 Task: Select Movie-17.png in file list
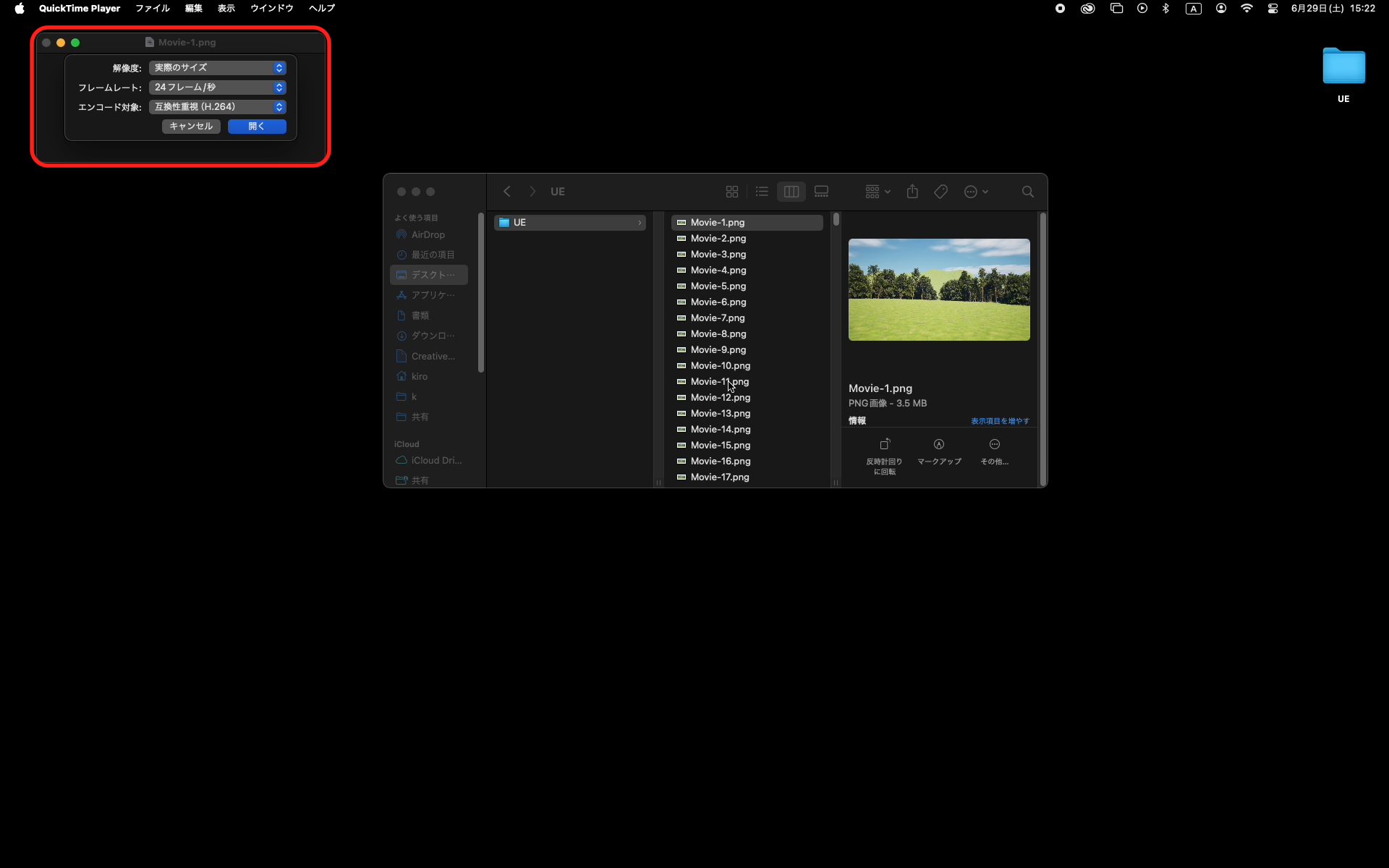747,477
